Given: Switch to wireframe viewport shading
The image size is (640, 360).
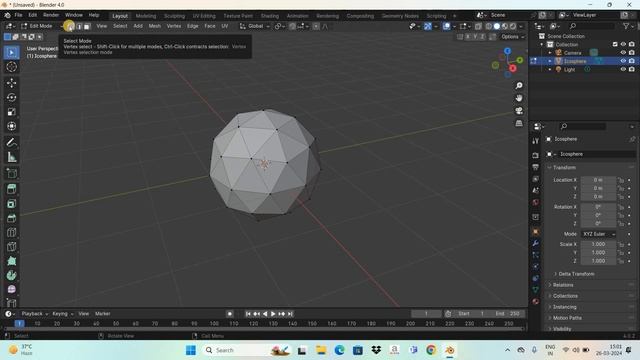Looking at the screenshot, I should pyautogui.click(x=489, y=26).
